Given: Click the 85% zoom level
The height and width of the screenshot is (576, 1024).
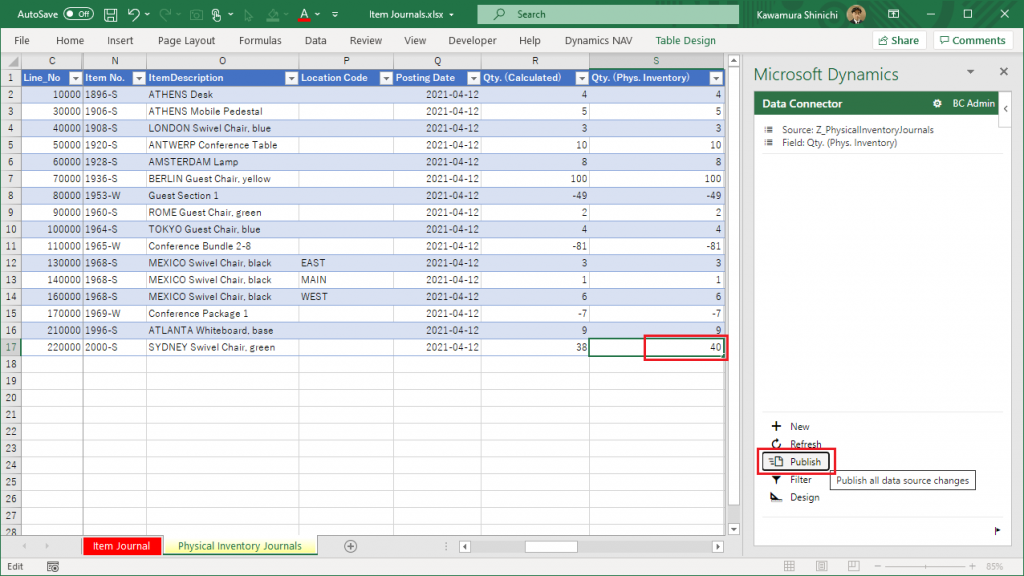Looking at the screenshot, I should tap(995, 566).
